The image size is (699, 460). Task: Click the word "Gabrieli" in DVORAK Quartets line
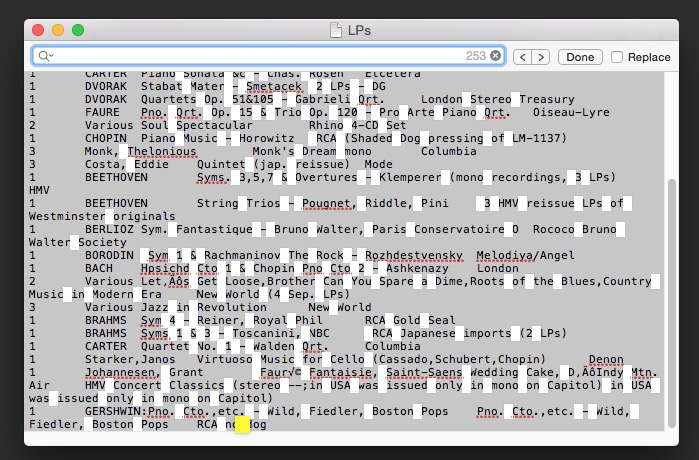click(323, 99)
